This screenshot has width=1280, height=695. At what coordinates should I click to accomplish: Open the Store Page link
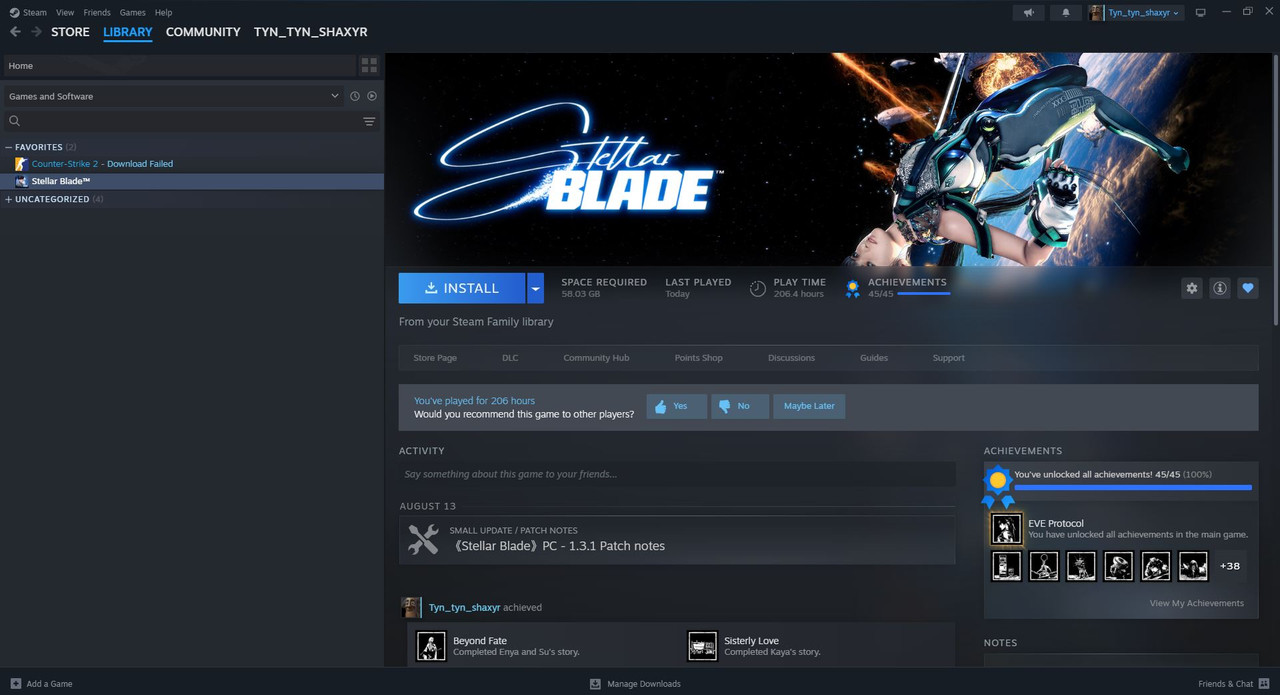pyautogui.click(x=435, y=358)
